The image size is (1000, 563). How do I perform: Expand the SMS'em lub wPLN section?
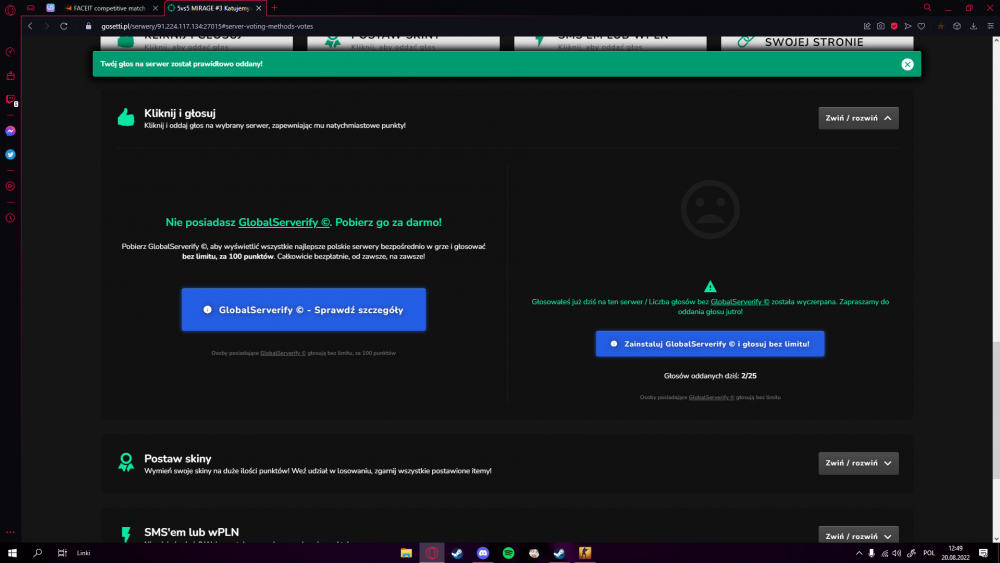(x=858, y=536)
